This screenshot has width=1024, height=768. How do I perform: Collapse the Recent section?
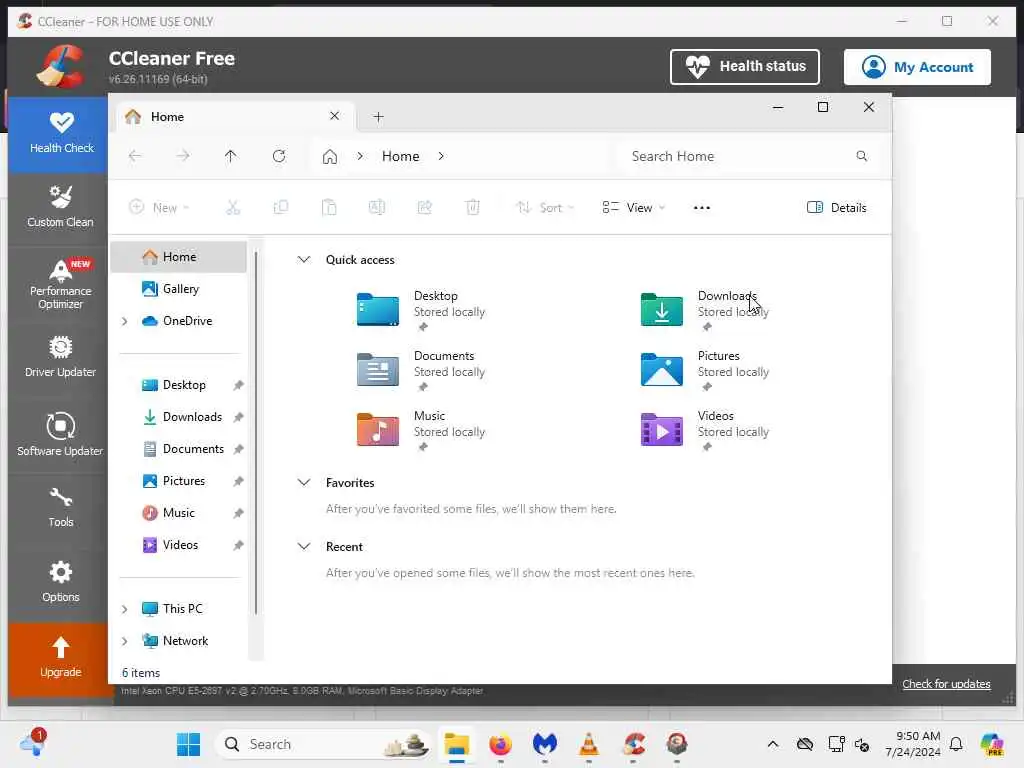(304, 547)
